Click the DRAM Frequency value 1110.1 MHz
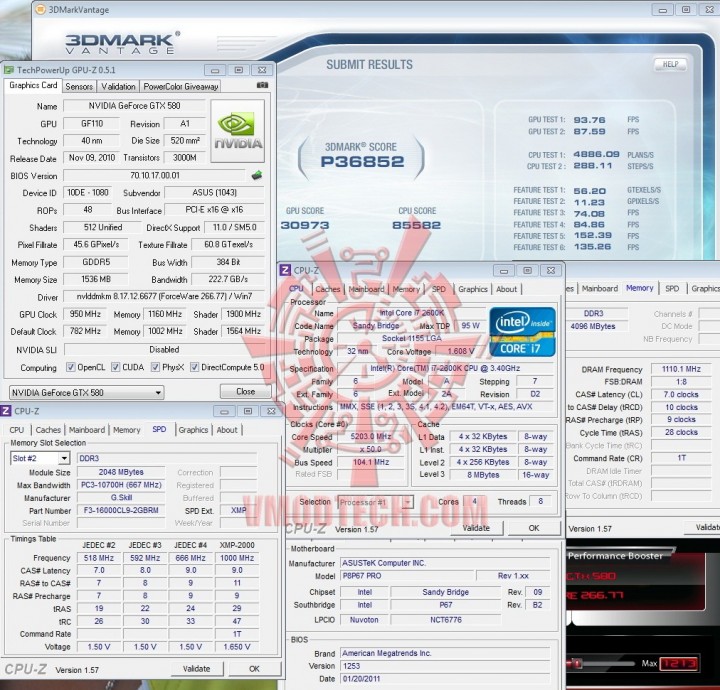Image resolution: width=720 pixels, height=690 pixels. (681, 369)
